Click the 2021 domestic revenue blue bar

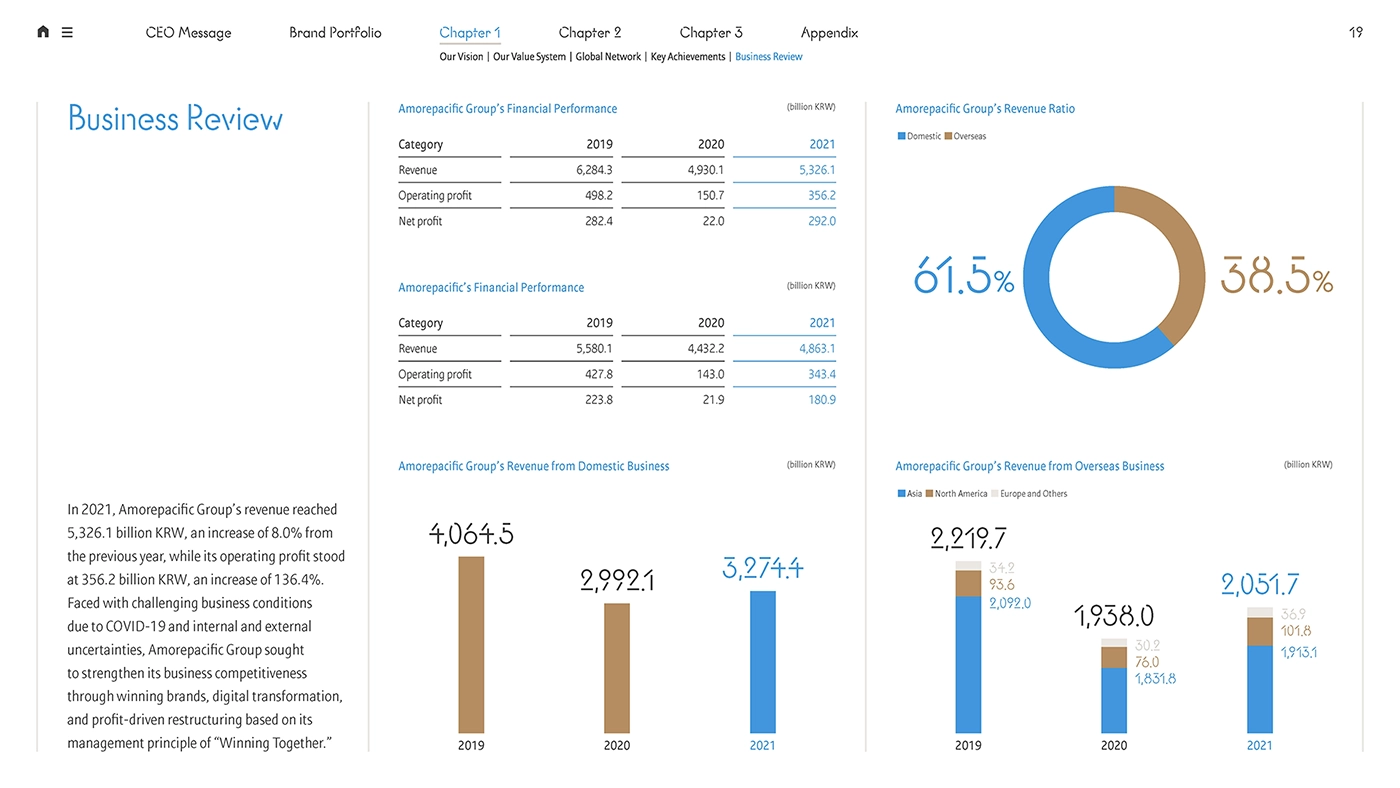tap(763, 662)
